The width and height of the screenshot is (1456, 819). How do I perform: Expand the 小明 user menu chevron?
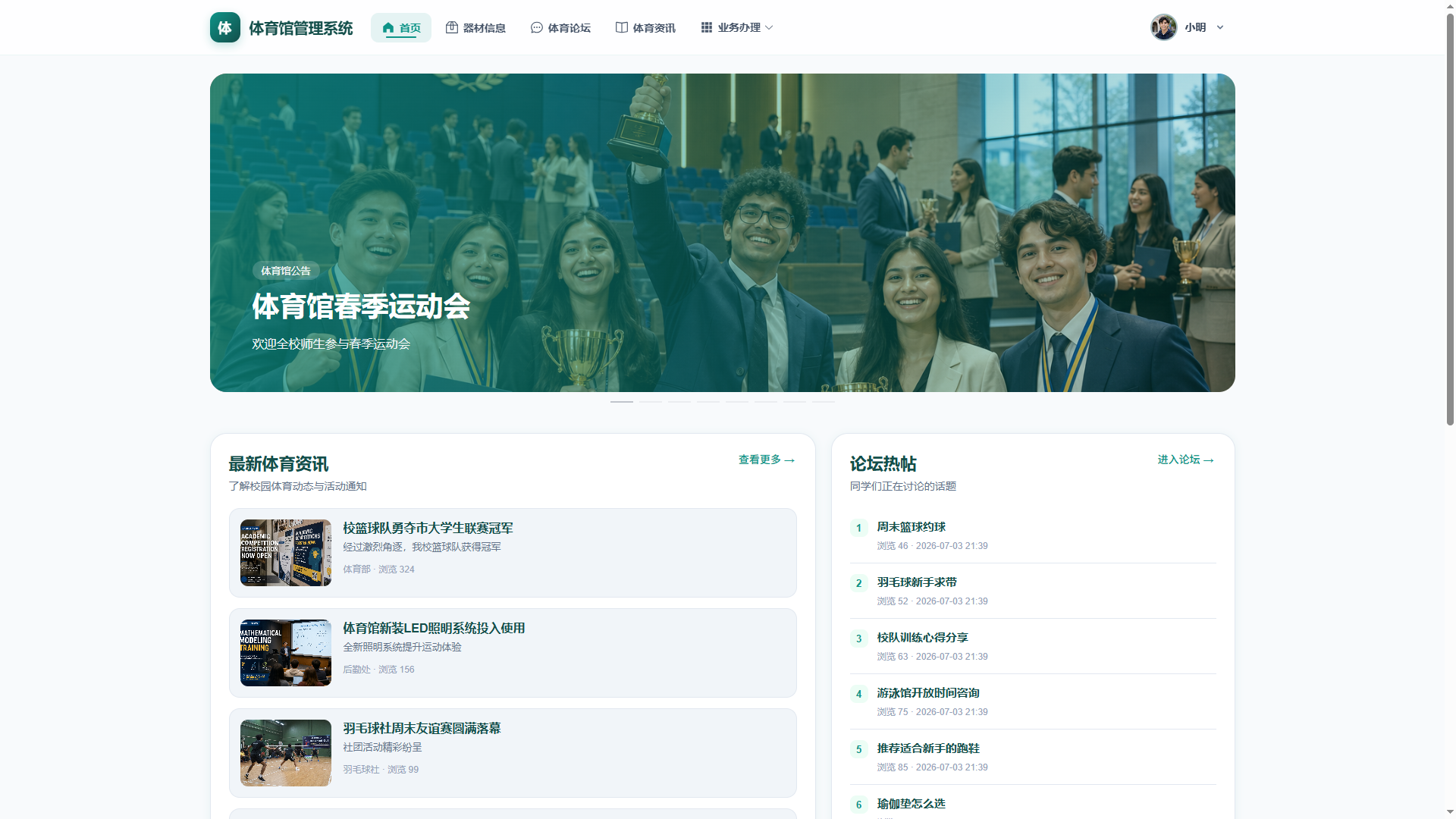point(1220,27)
